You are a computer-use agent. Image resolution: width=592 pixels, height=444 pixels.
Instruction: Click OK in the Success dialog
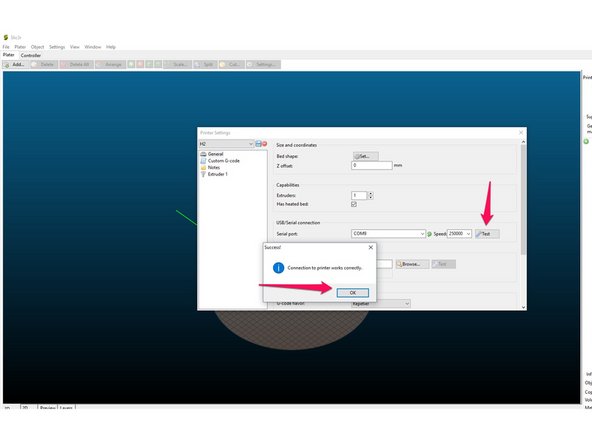[353, 293]
